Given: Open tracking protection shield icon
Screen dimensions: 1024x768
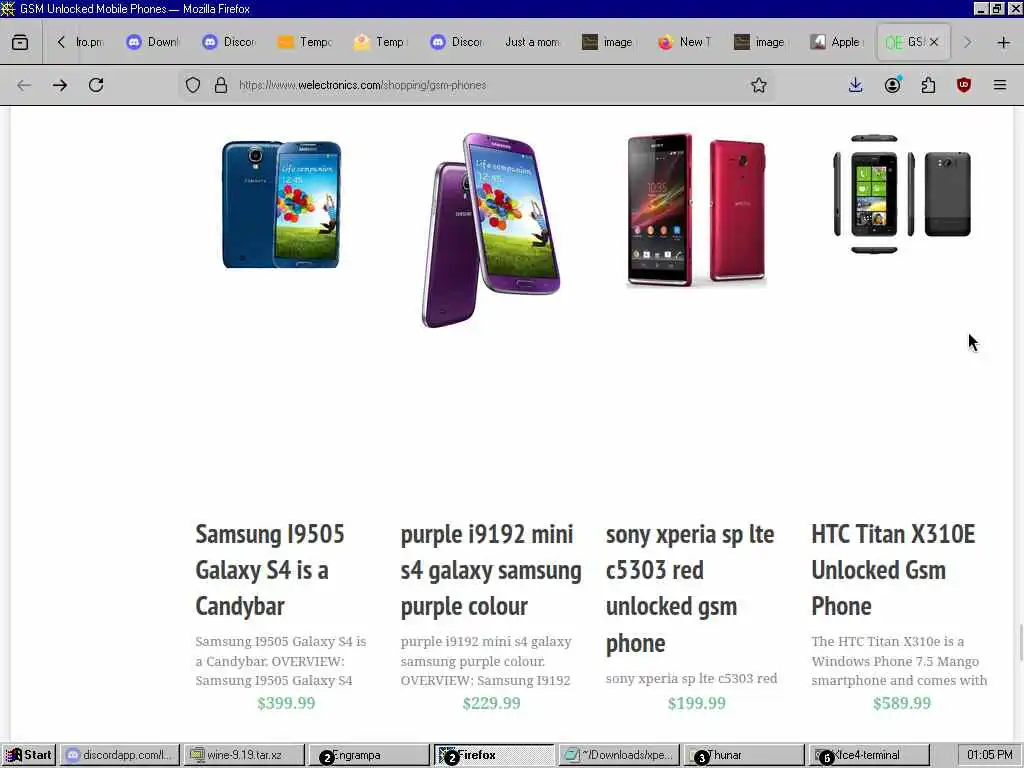Looking at the screenshot, I should click(193, 85).
